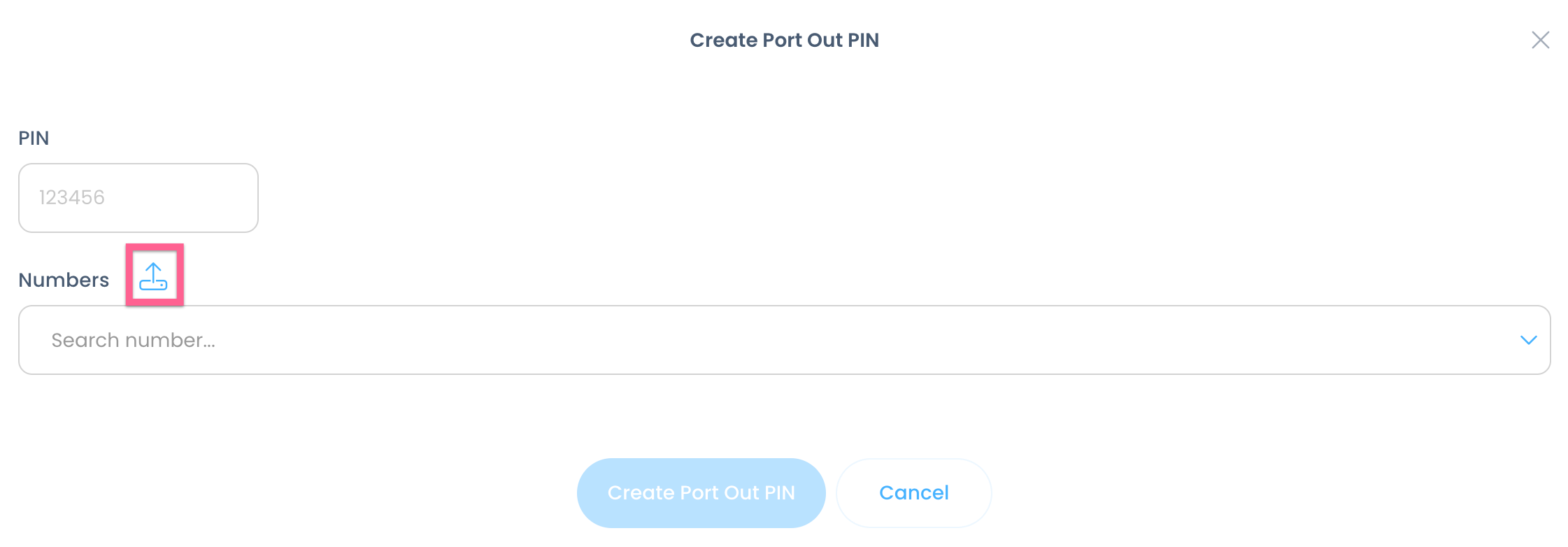The height and width of the screenshot is (547, 1568).
Task: Click the PIN field label
Action: (x=34, y=138)
